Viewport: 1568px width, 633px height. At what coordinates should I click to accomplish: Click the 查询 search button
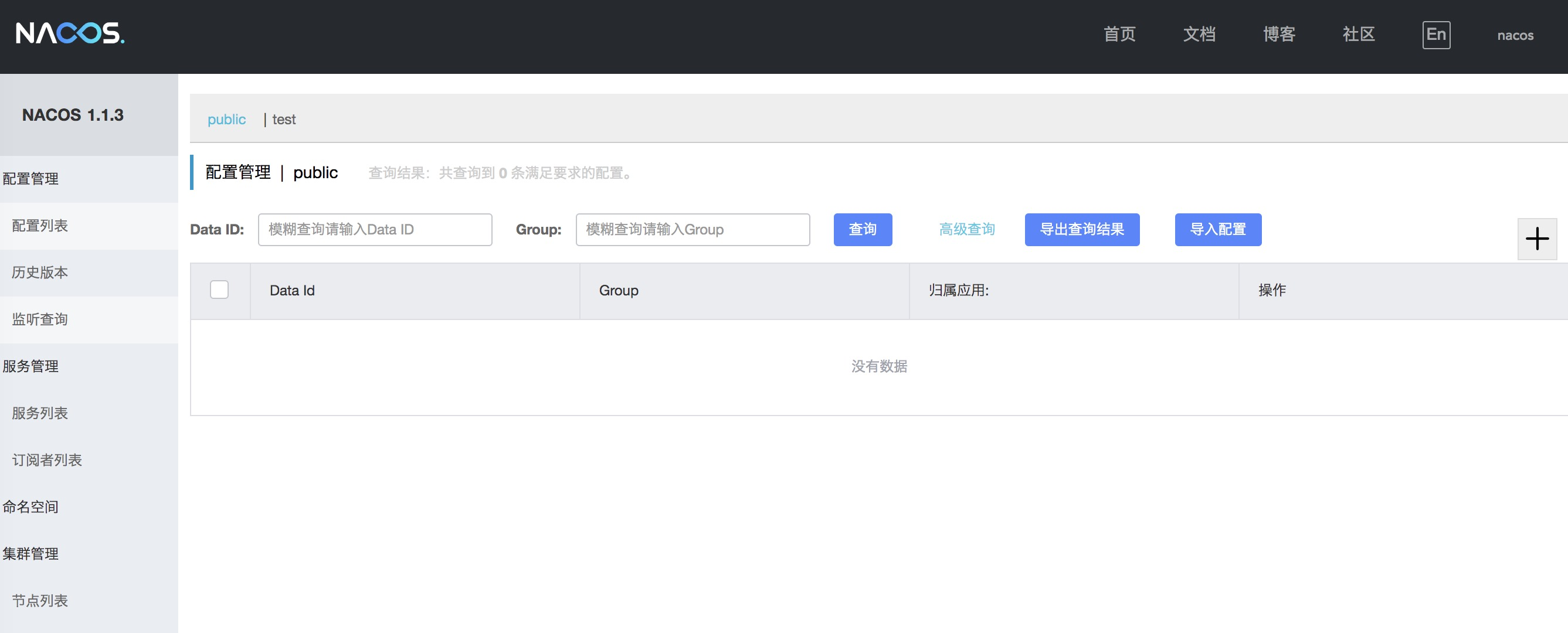(x=862, y=230)
